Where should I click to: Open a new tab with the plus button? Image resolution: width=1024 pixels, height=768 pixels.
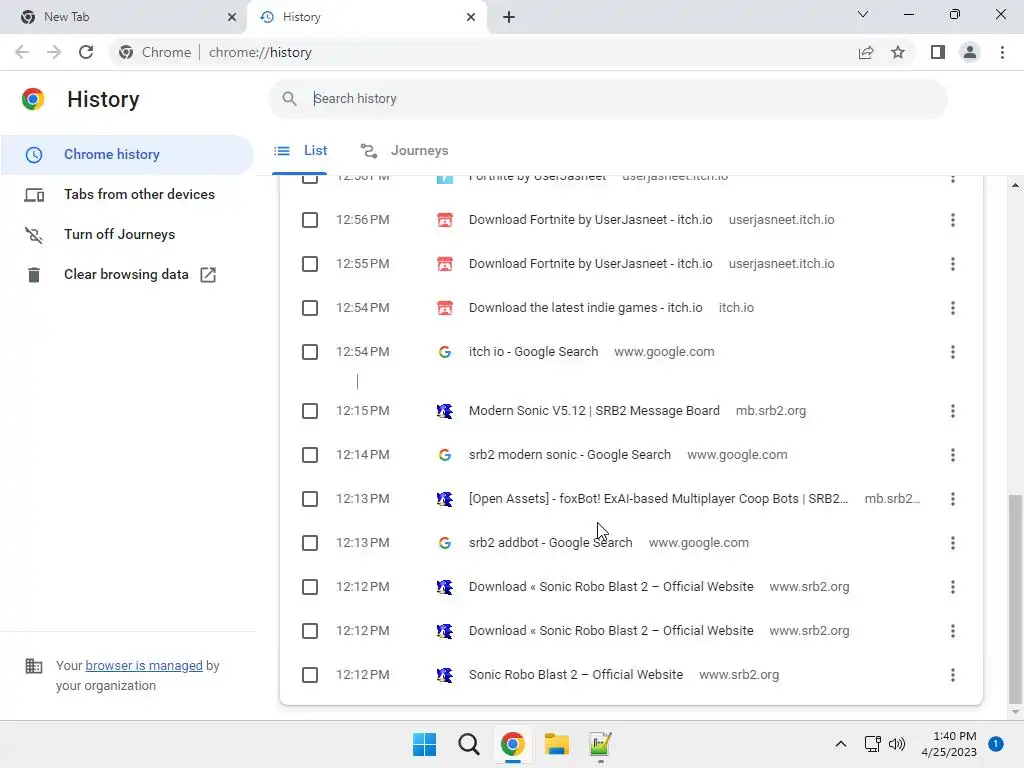coord(509,17)
